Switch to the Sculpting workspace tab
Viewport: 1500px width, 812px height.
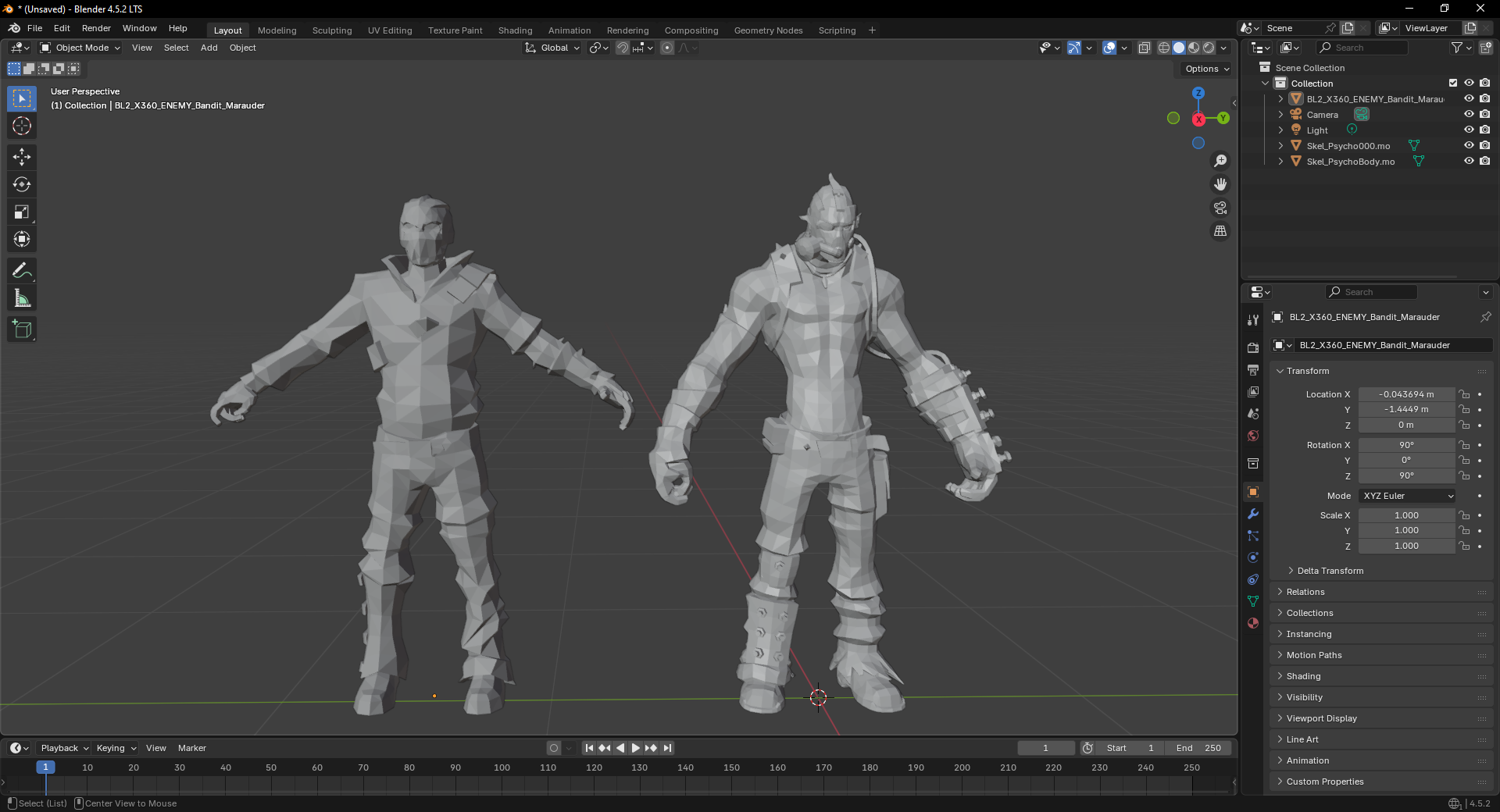coord(332,30)
